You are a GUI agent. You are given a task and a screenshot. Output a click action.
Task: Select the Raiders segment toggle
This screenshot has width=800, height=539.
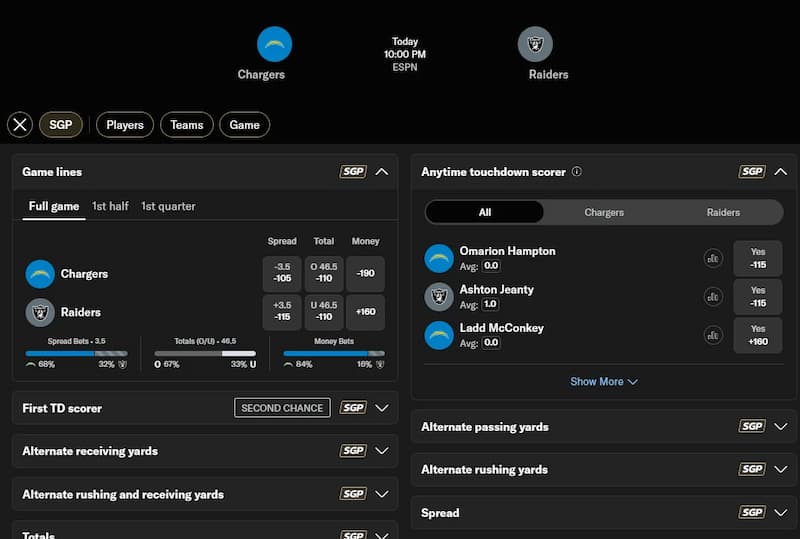723,212
